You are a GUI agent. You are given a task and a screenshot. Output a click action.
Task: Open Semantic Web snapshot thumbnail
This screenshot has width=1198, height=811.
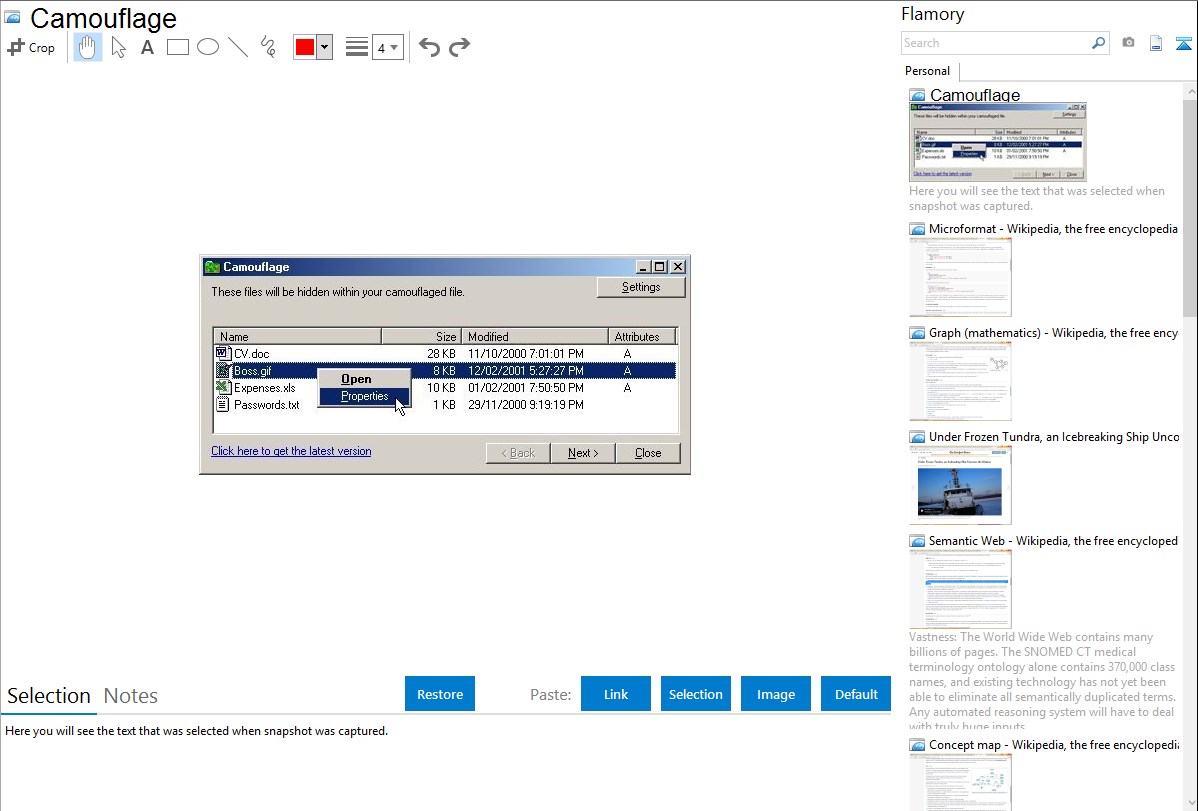[960, 589]
